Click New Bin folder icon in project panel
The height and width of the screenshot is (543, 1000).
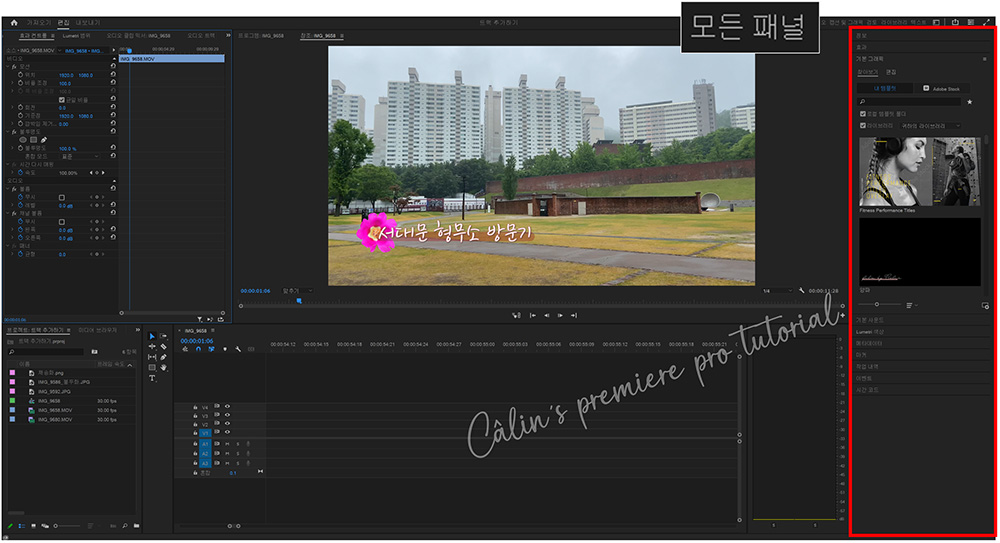[x=136, y=526]
